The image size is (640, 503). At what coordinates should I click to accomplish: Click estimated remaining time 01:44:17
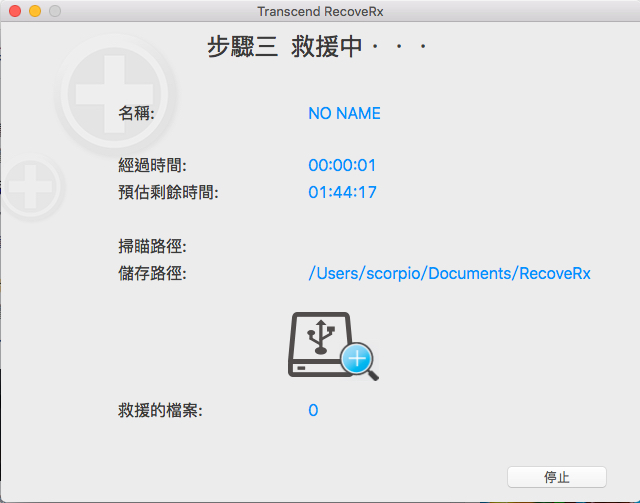pyautogui.click(x=342, y=192)
